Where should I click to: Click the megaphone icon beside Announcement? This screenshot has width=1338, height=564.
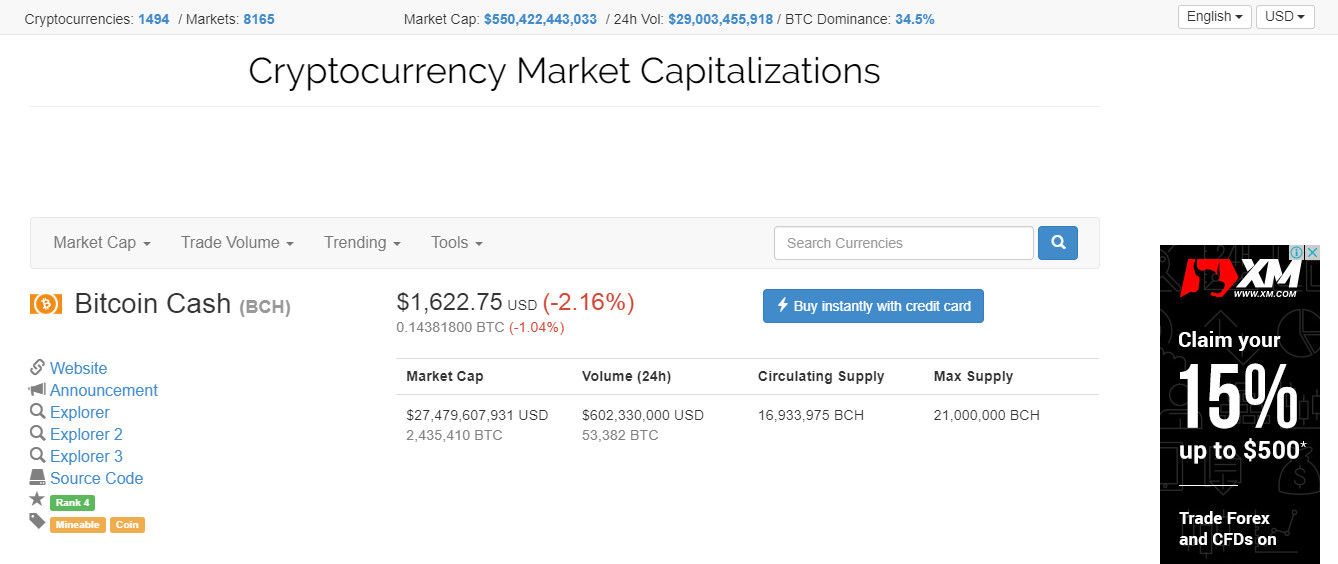(37, 389)
